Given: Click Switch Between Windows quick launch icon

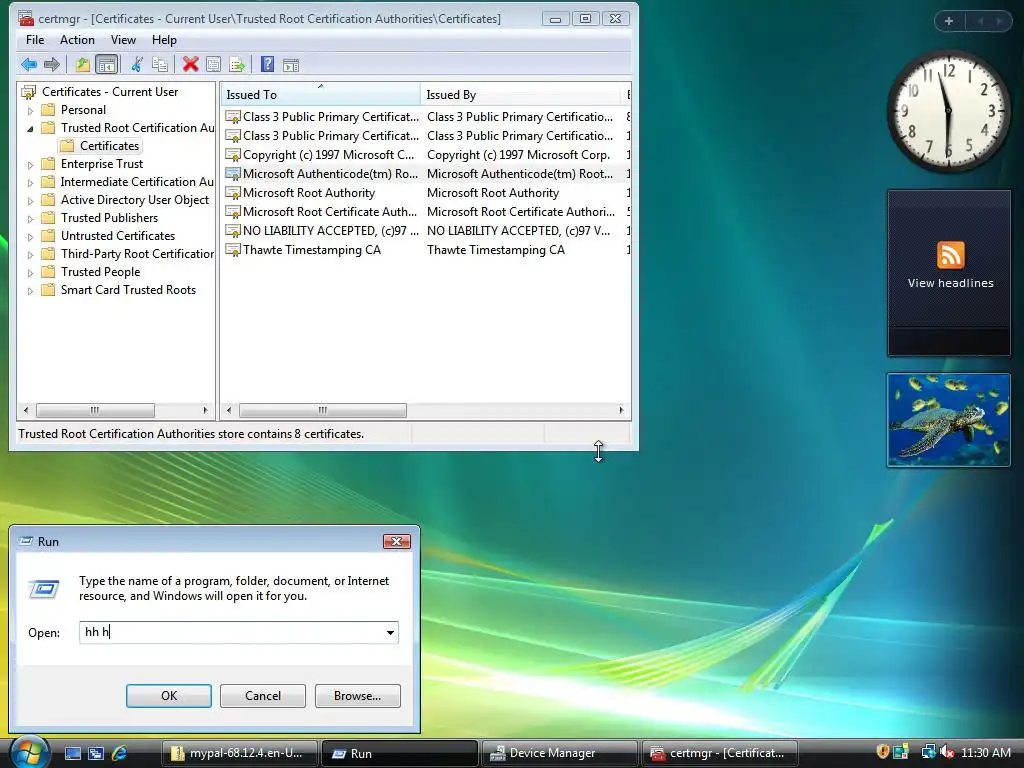Looking at the screenshot, I should pos(96,753).
